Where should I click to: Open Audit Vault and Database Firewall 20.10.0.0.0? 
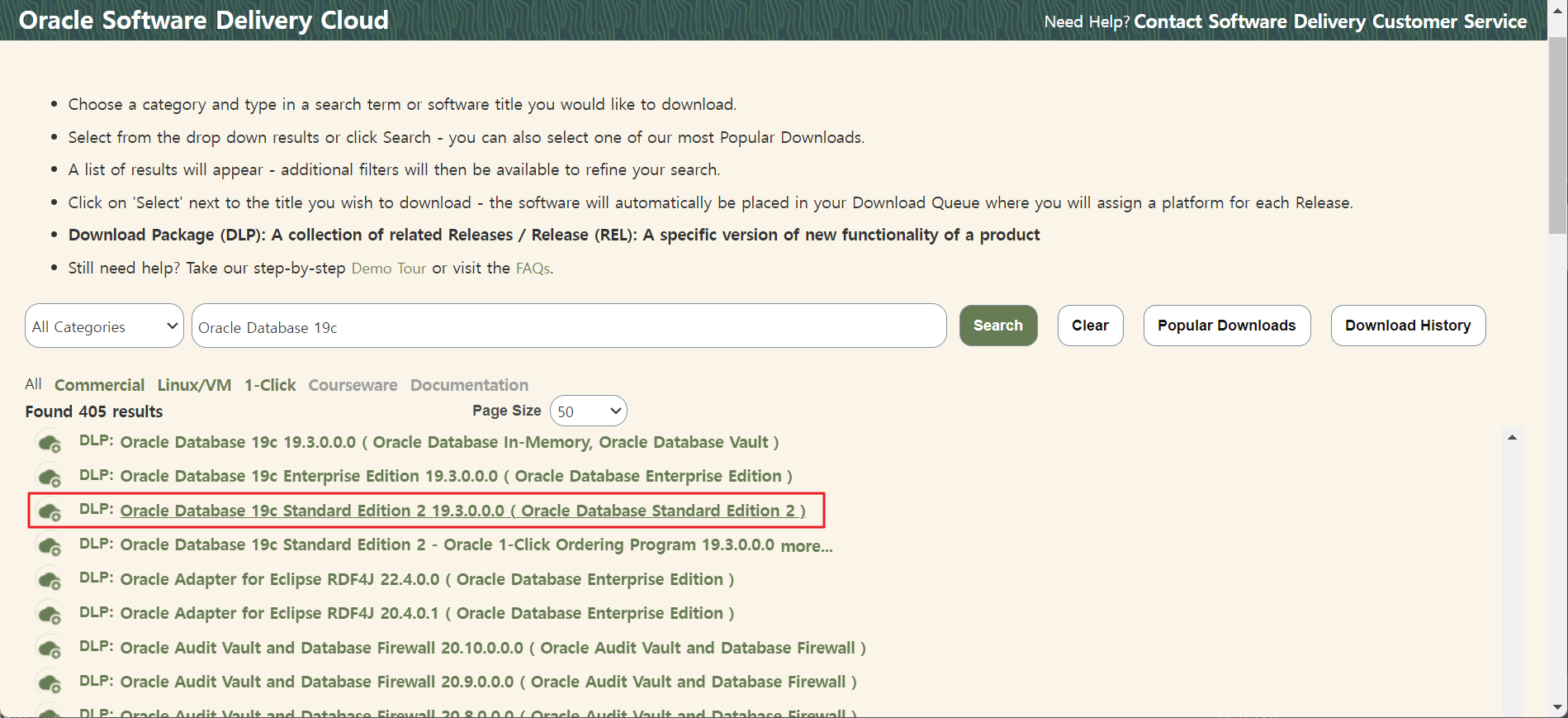(493, 648)
